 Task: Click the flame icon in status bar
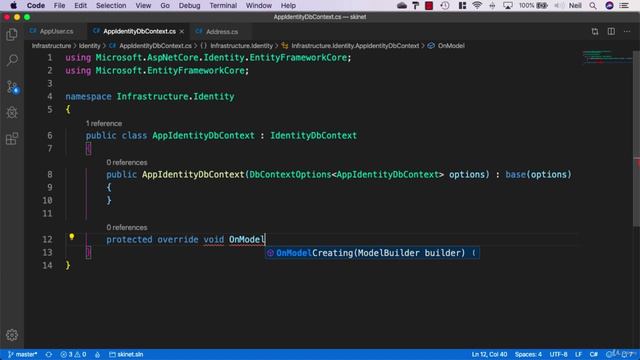pos(97,354)
